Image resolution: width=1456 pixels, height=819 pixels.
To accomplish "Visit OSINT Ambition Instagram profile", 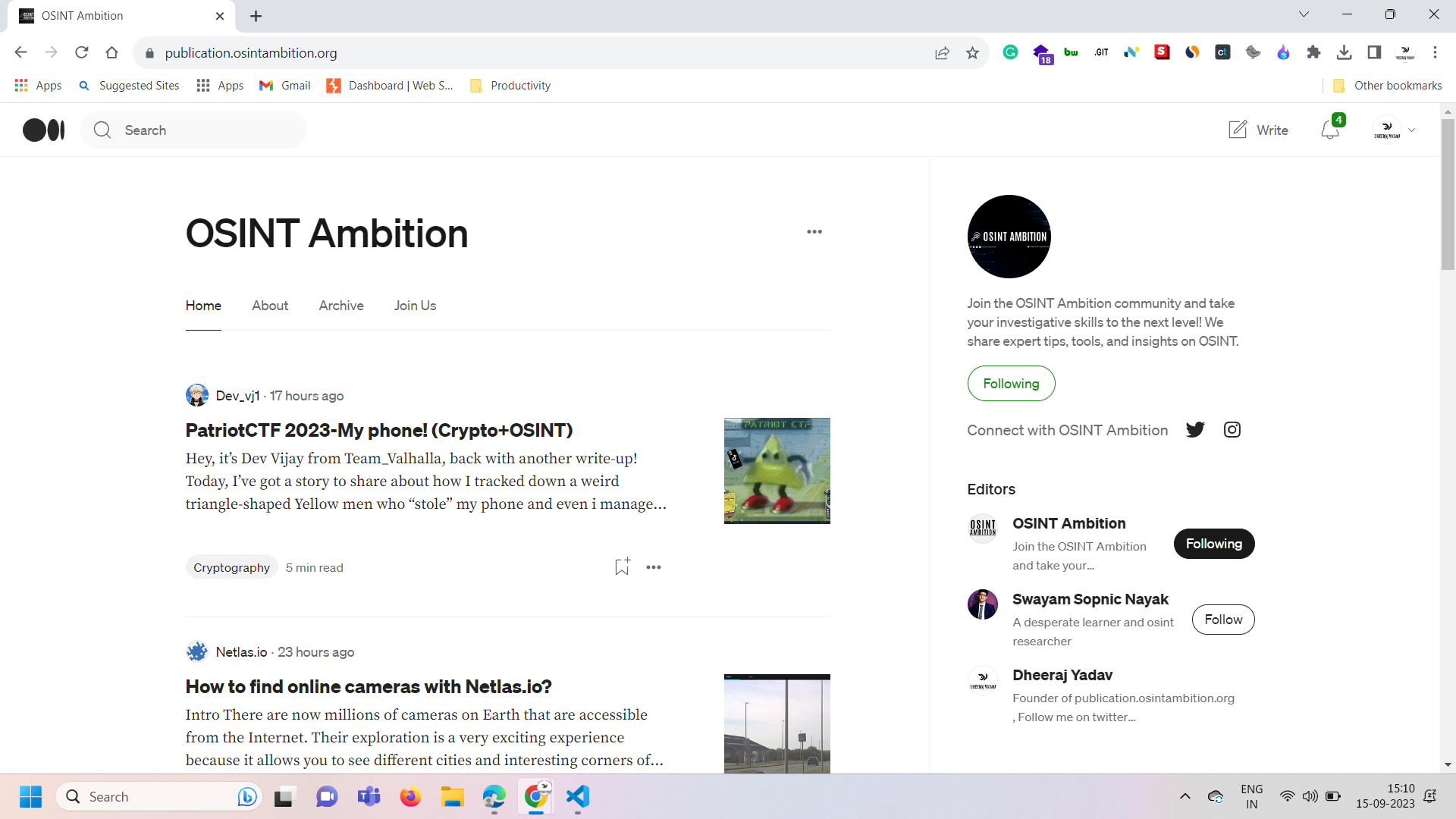I will (1232, 430).
